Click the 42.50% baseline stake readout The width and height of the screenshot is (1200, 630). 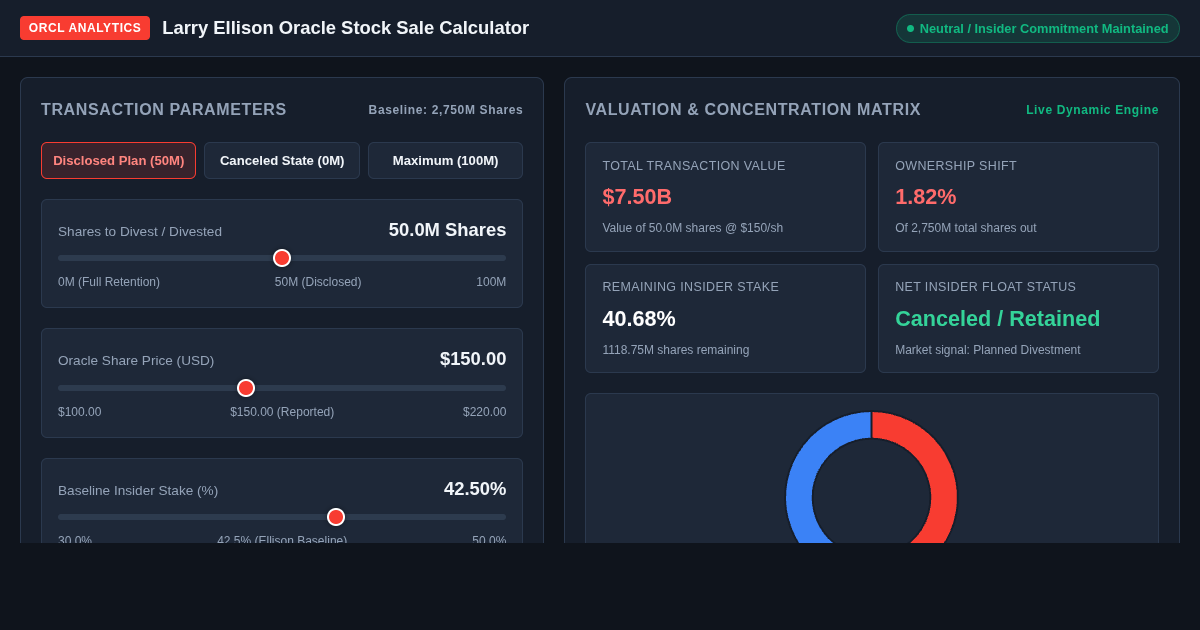click(475, 489)
